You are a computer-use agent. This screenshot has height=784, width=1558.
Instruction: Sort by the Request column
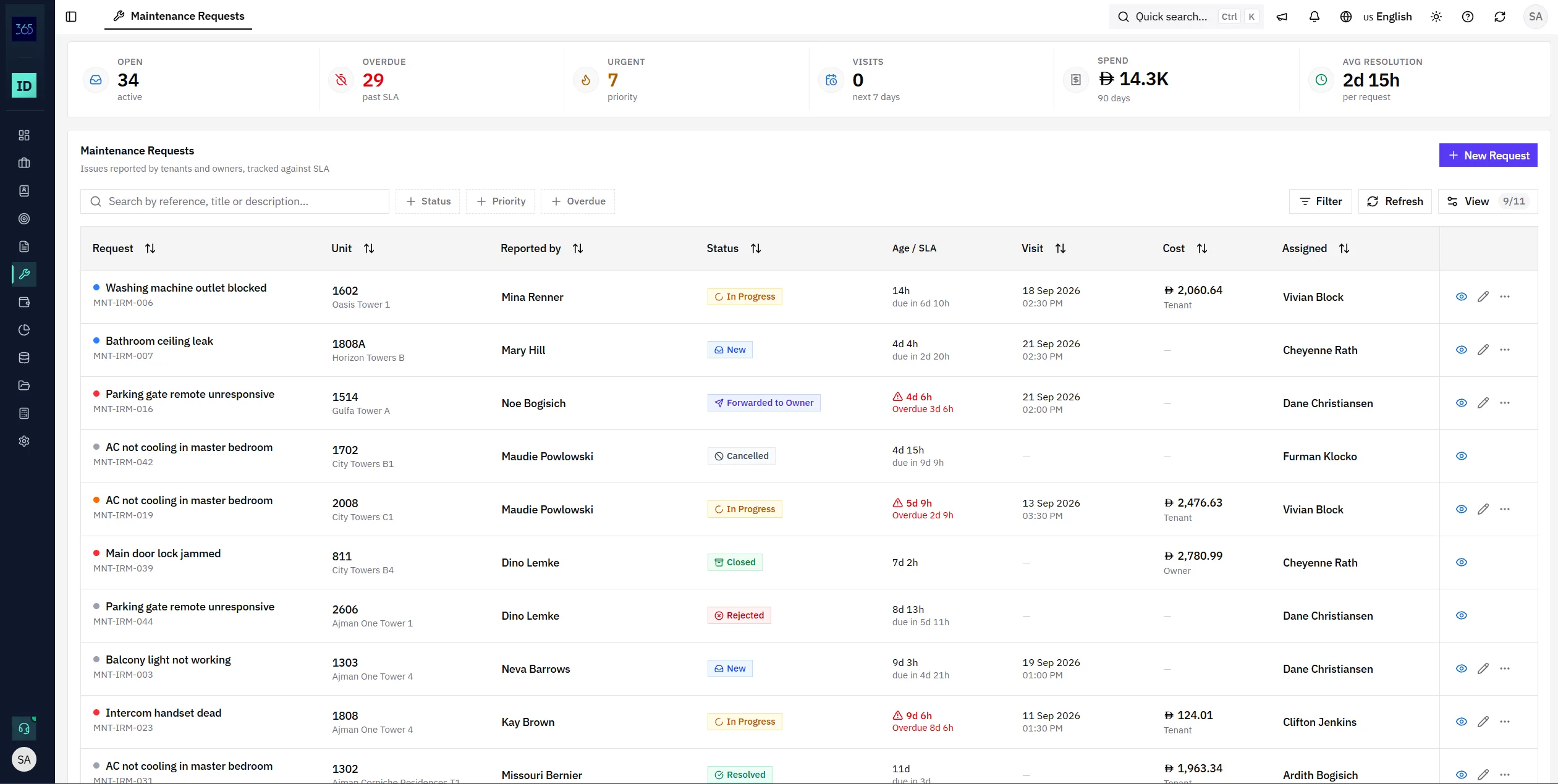point(124,248)
